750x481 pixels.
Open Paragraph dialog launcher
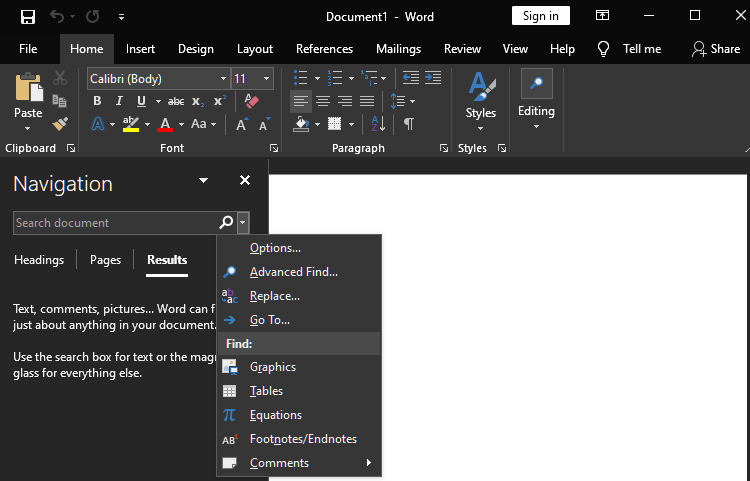[444, 149]
